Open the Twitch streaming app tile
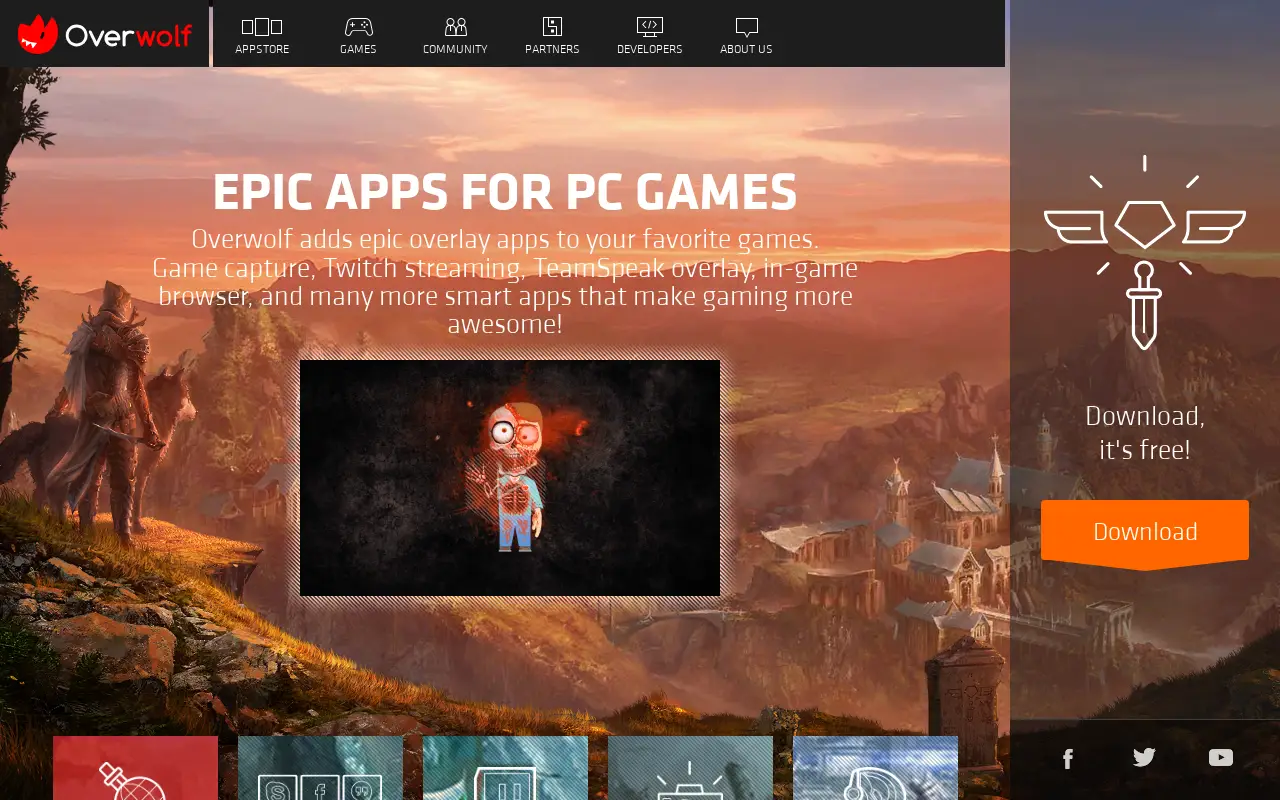The height and width of the screenshot is (800, 1280). click(x=505, y=768)
